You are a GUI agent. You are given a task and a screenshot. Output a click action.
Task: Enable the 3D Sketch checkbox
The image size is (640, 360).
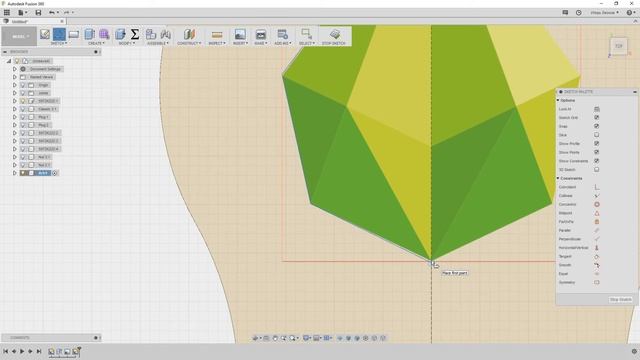[x=596, y=169]
